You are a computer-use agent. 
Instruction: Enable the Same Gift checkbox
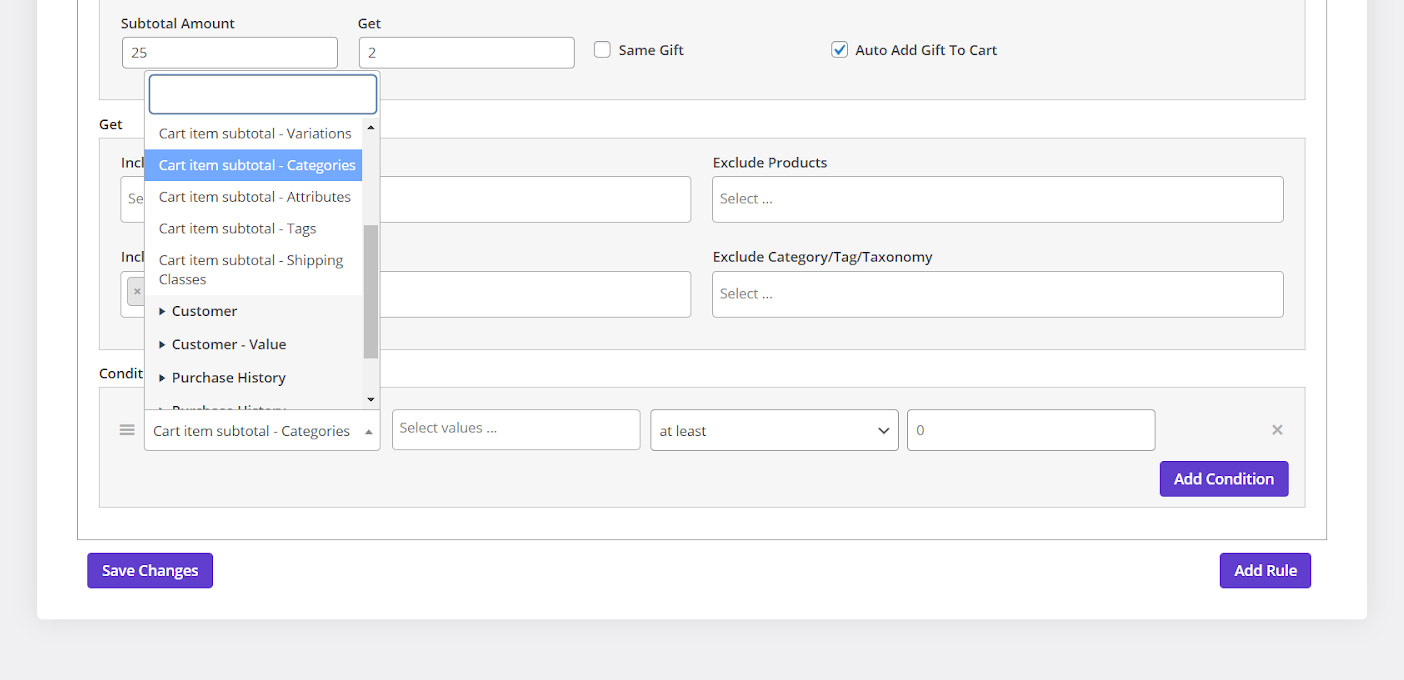coord(602,50)
